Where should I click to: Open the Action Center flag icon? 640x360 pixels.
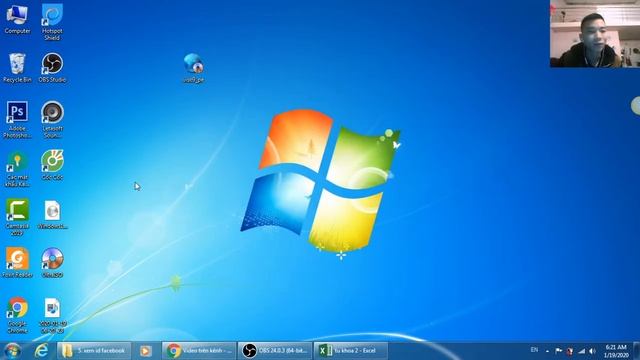point(558,351)
